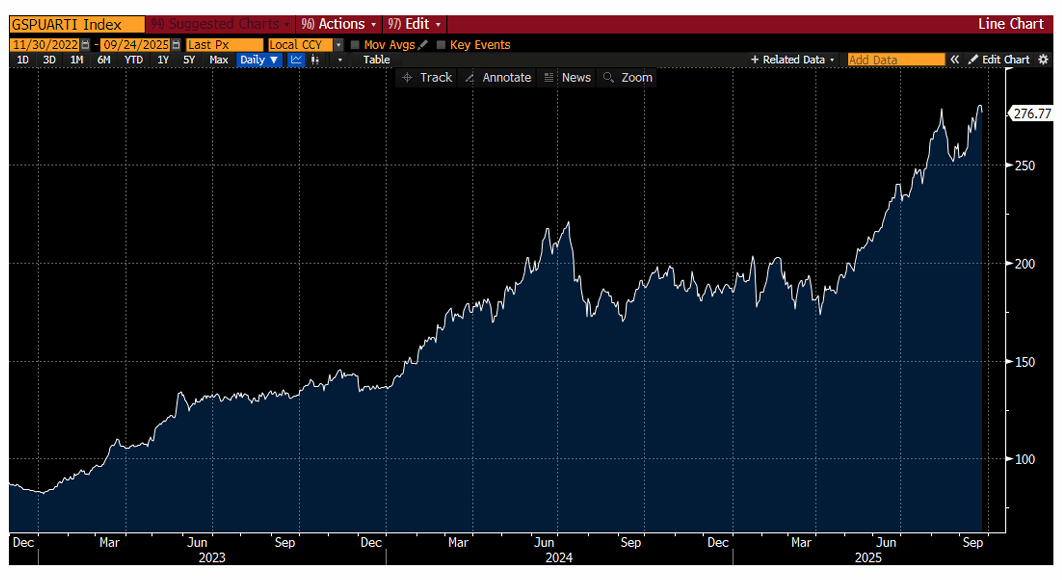Select the YTD time range
The height and width of the screenshot is (580, 1062).
tap(133, 60)
